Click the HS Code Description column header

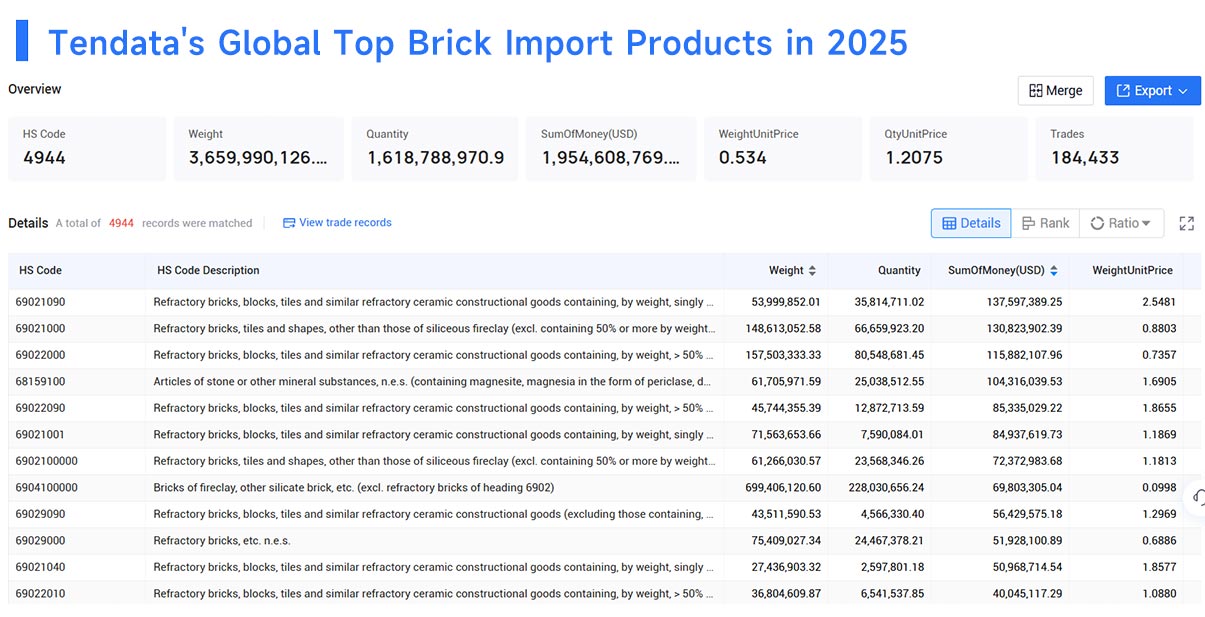click(x=208, y=270)
